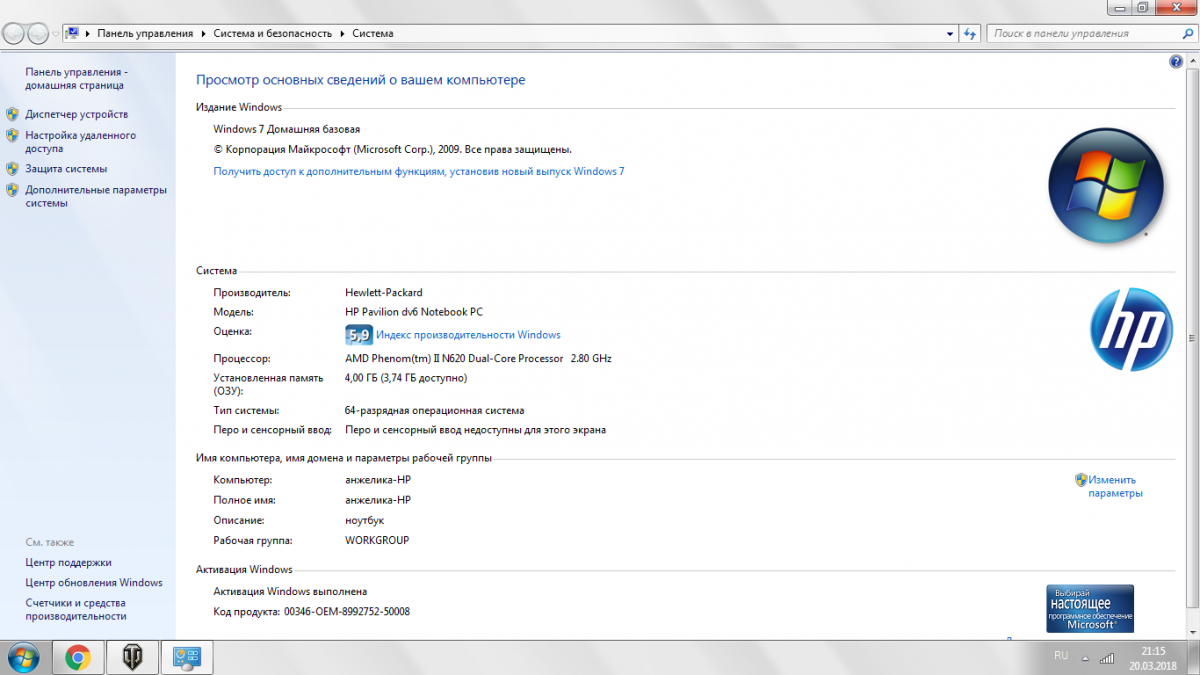Show hidden tray icons arrow
Image resolution: width=1200 pixels, height=675 pixels.
pos(1085,657)
